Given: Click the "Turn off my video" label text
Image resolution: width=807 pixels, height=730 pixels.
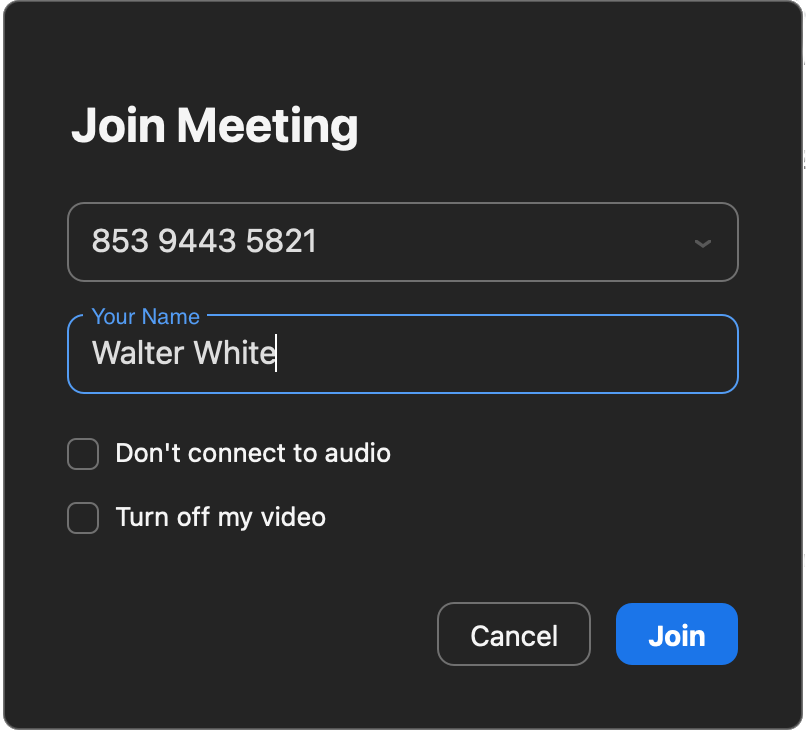Looking at the screenshot, I should [x=221, y=518].
